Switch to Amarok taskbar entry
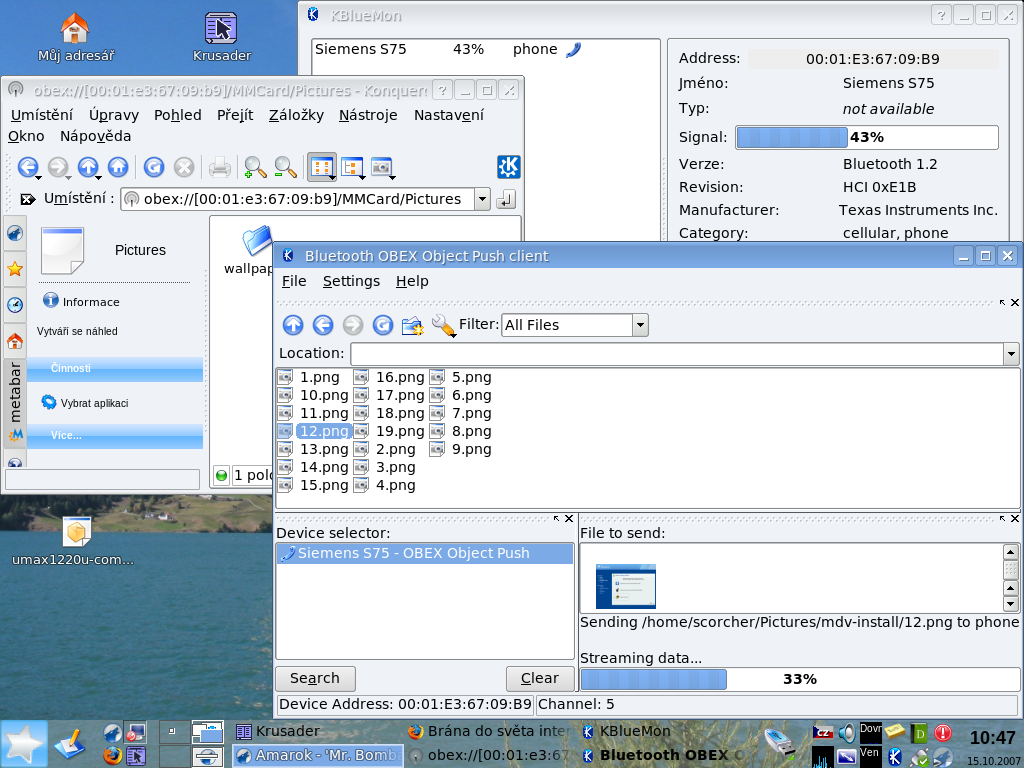 [x=318, y=756]
